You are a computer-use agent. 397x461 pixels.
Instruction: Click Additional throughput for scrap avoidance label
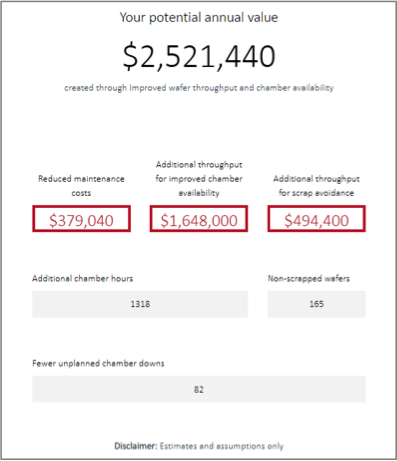tap(316, 186)
